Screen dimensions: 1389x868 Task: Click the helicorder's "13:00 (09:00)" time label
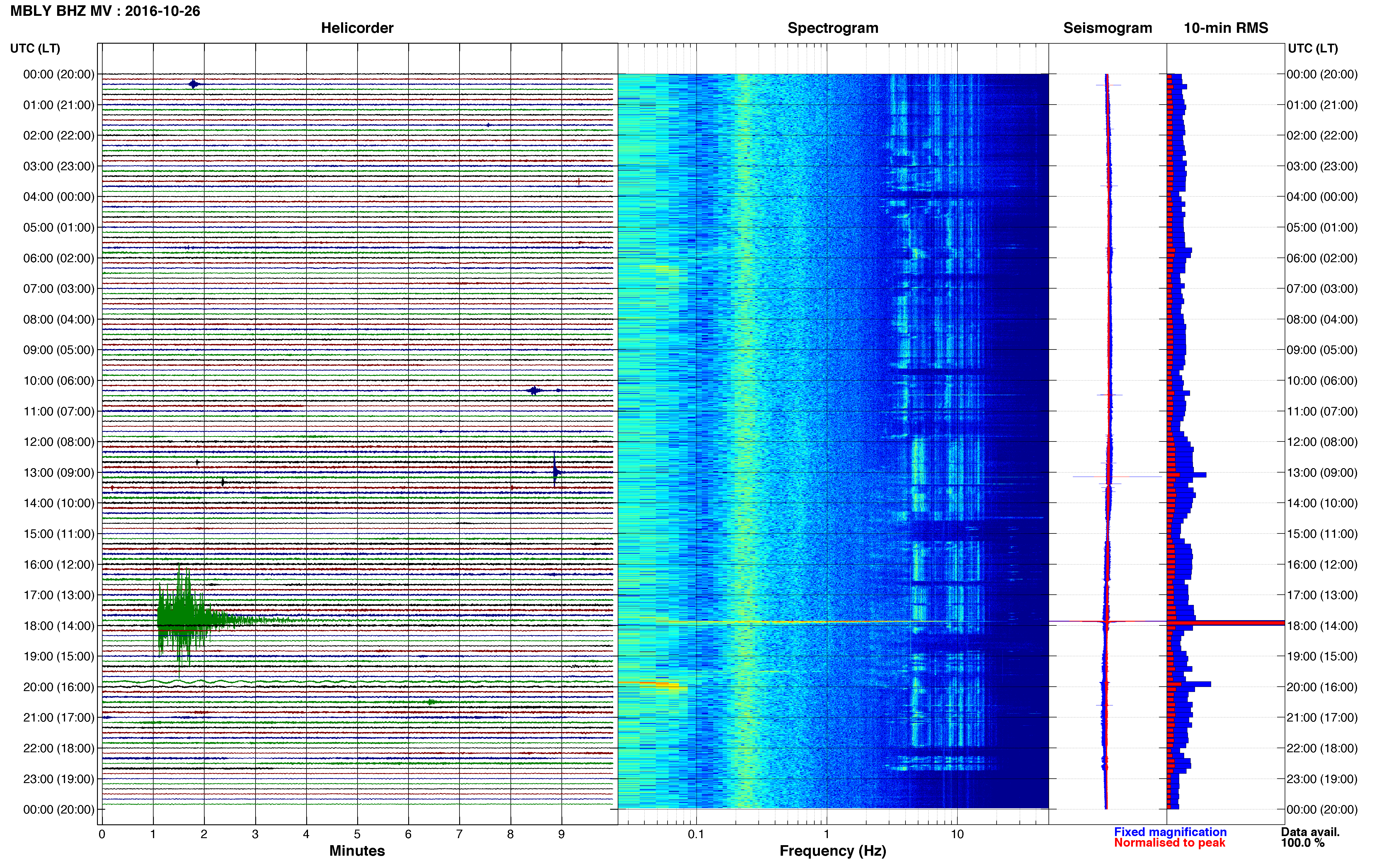click(59, 473)
